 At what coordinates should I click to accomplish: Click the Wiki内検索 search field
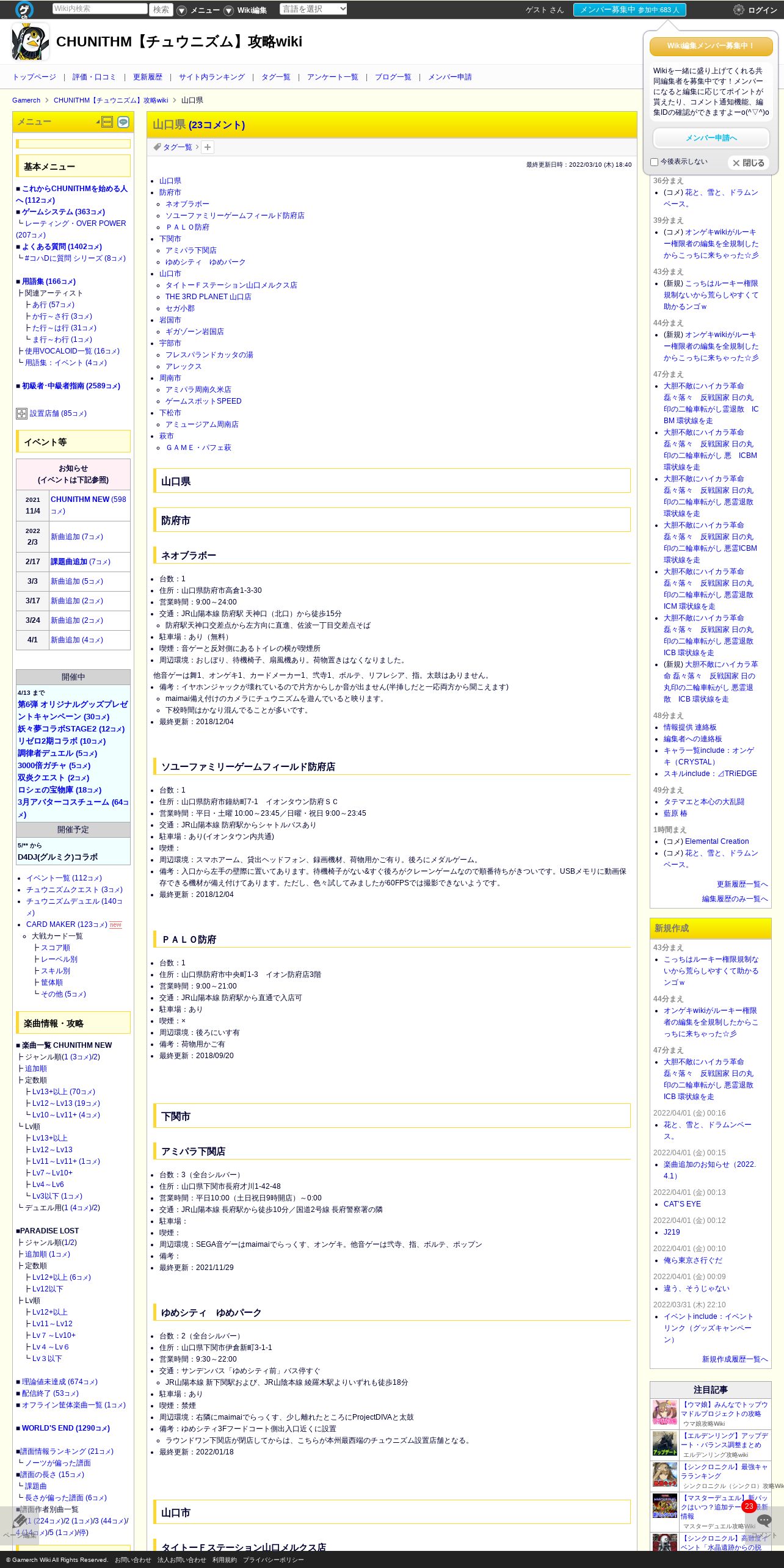coord(100,9)
